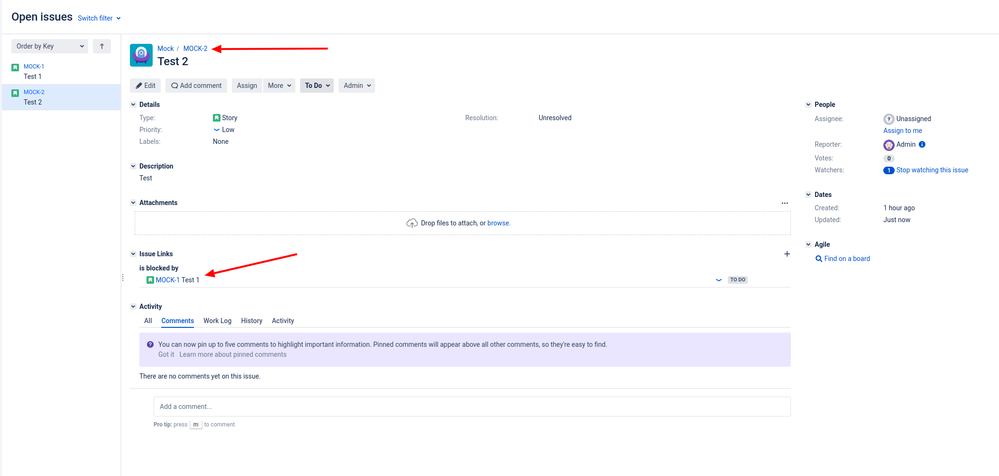The height and width of the screenshot is (476, 999).
Task: Reverse sort order with the up arrow button
Action: [x=102, y=46]
